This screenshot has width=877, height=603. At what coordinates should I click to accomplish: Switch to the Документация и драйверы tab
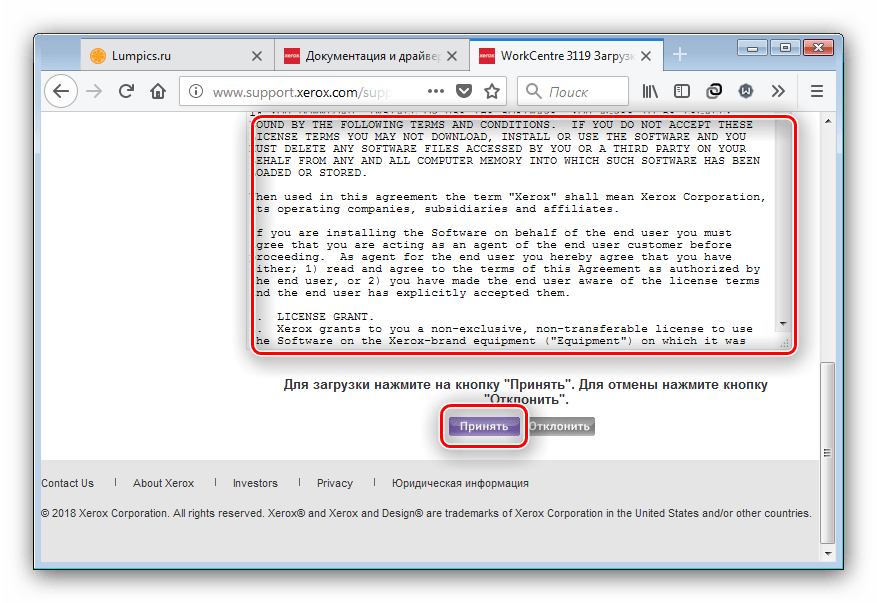tap(364, 55)
